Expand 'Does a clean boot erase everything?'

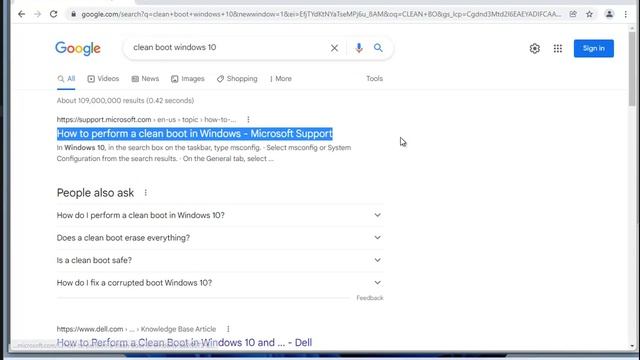click(x=220, y=238)
